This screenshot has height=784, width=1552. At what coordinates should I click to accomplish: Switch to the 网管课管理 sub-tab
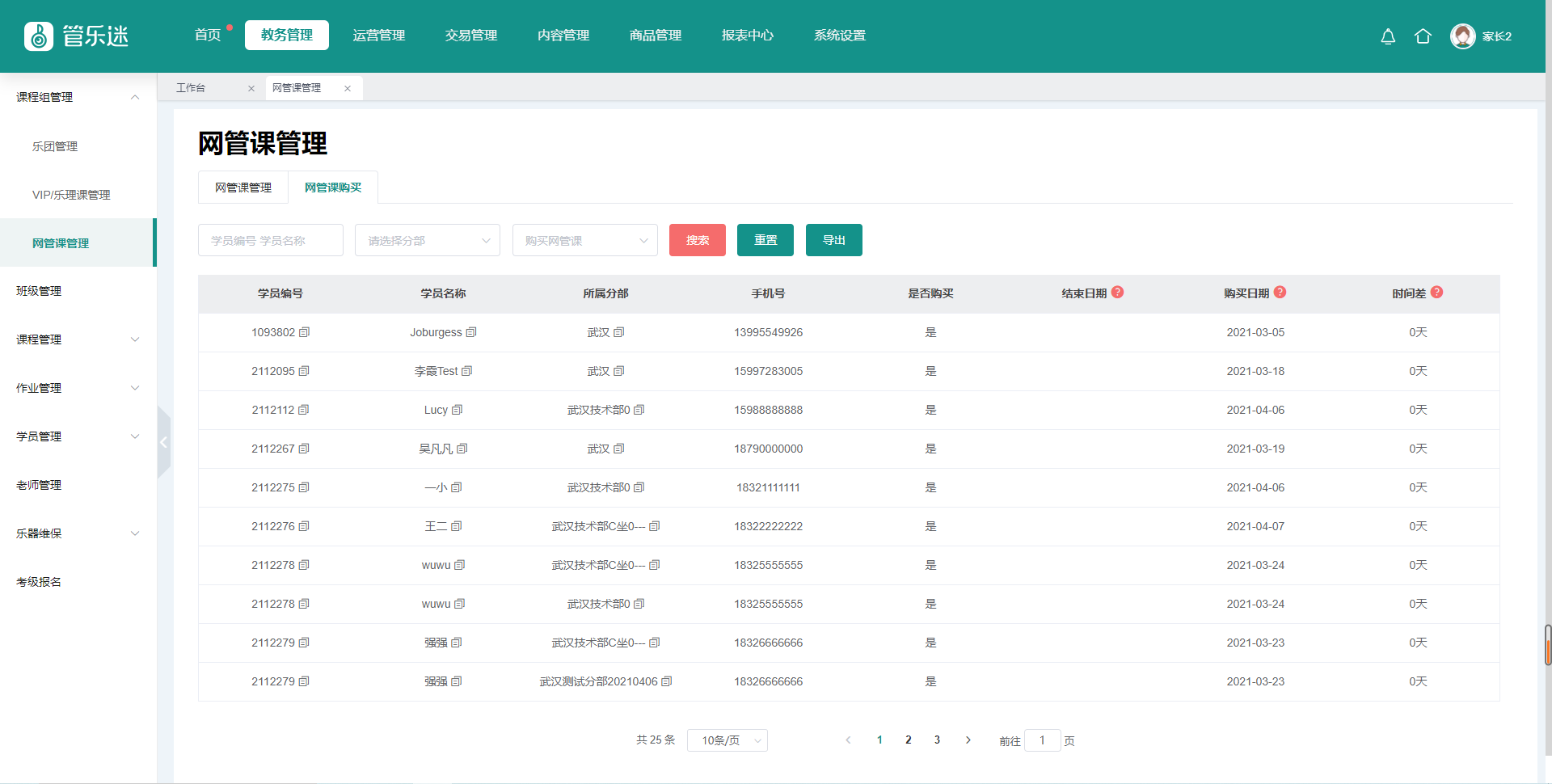[x=243, y=188]
